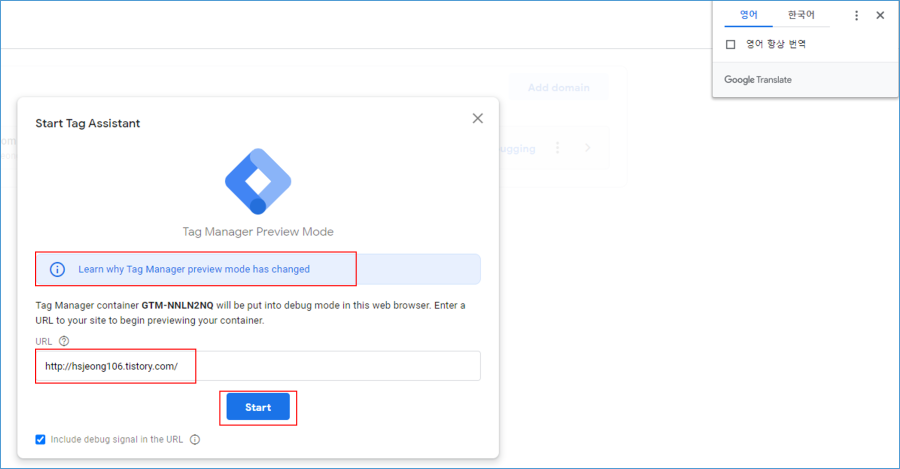Toggle 'Include debug signal in the URL' checkbox
The image size is (900, 469).
pos(40,440)
